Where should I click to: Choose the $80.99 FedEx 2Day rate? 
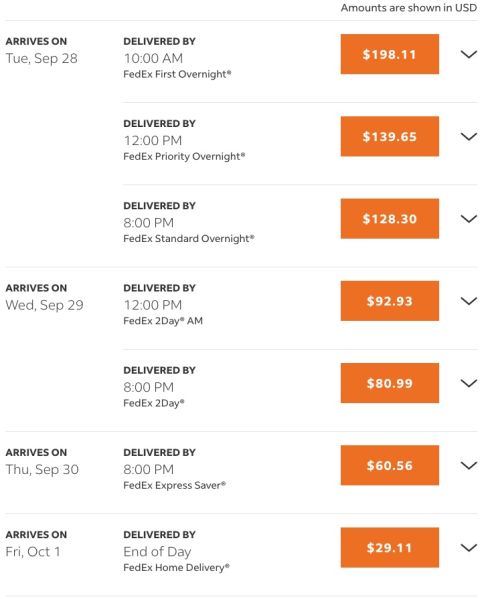coord(389,383)
